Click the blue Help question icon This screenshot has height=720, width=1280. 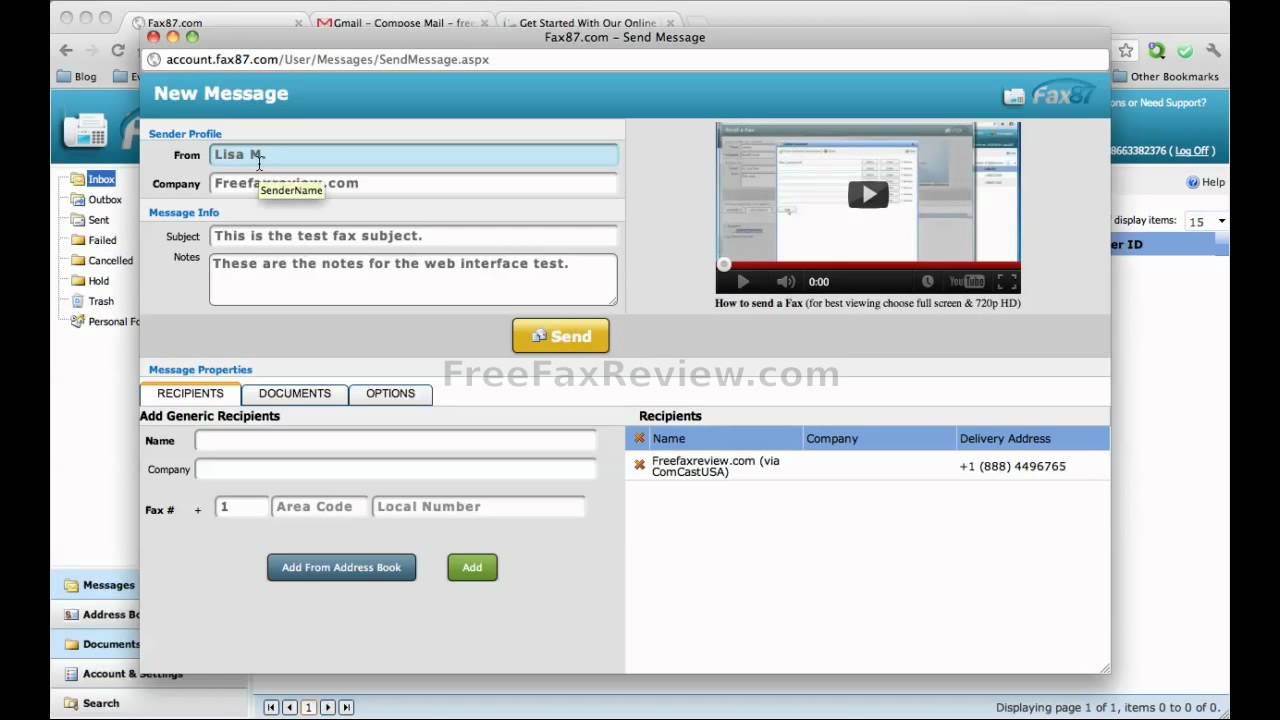coord(1192,182)
